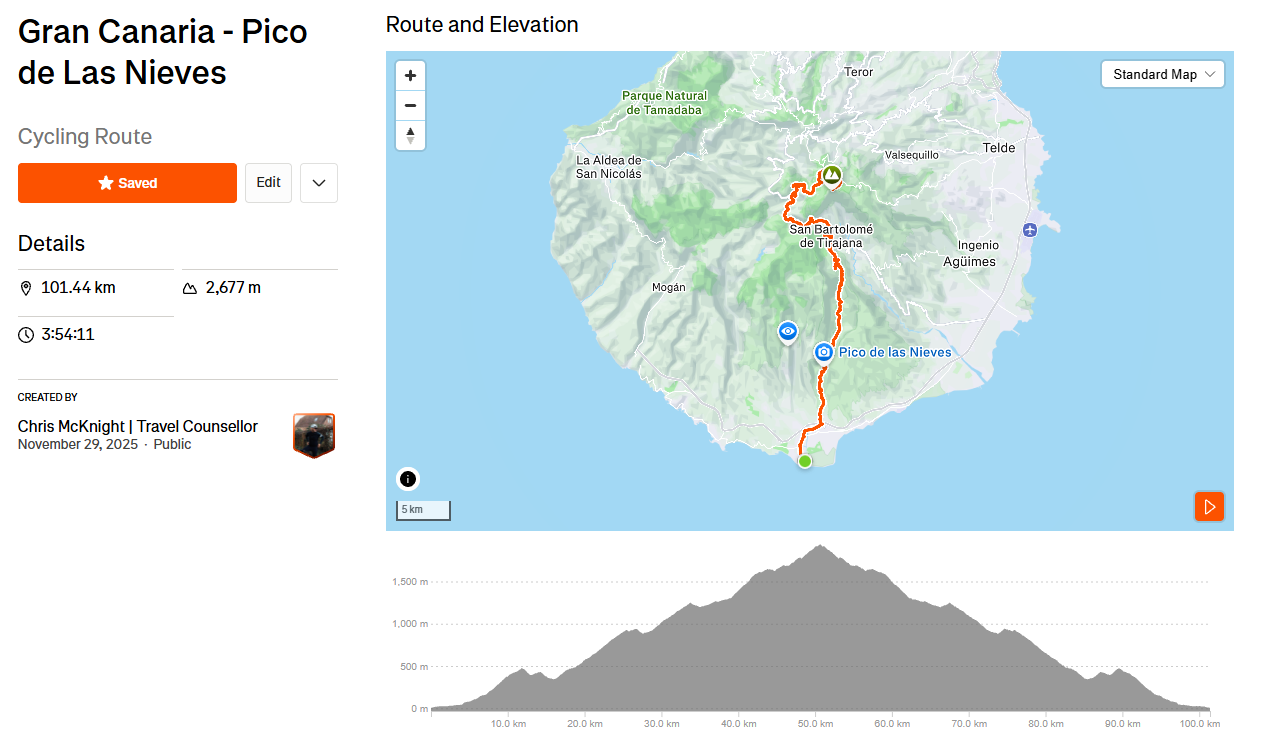Click the airport icon on the map
This screenshot has height=755, width=1271.
(1030, 230)
